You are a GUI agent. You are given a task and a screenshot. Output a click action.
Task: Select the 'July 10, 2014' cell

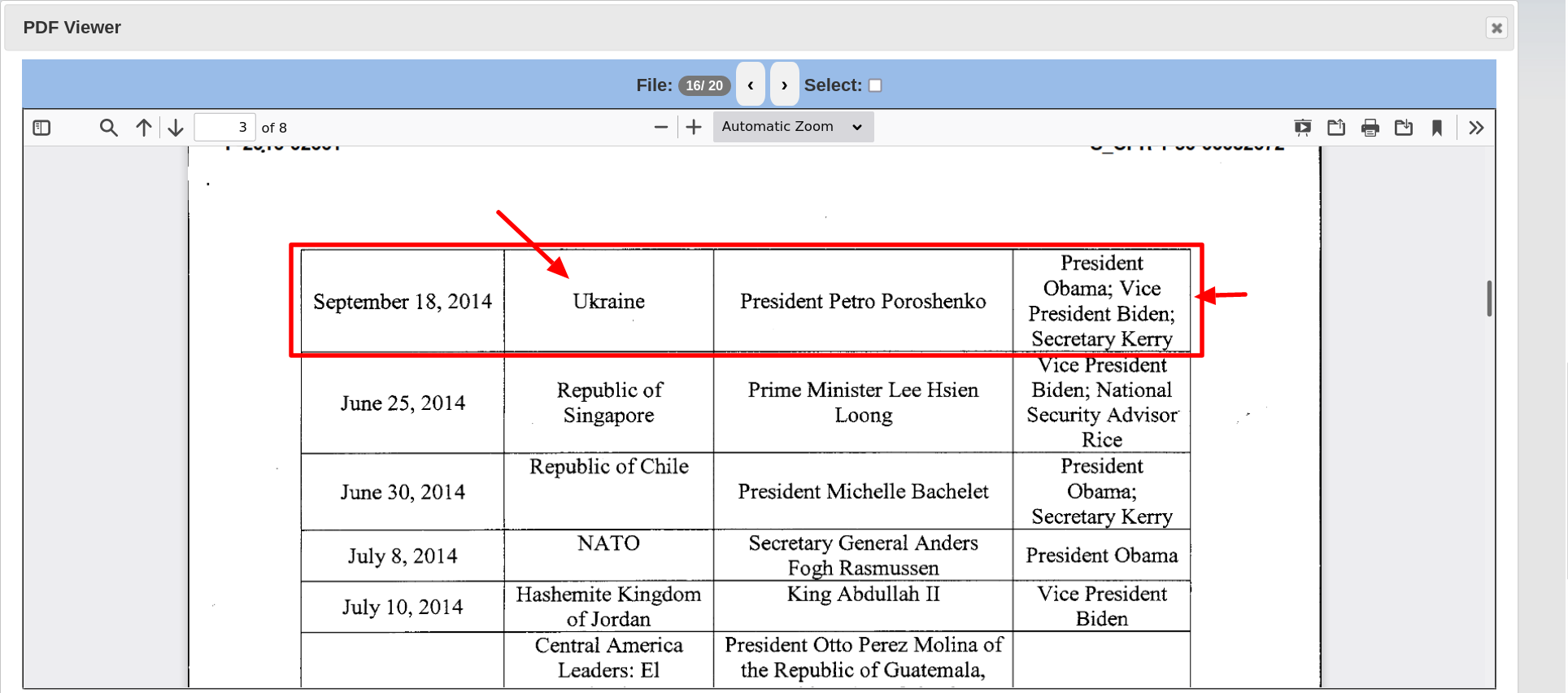403,607
